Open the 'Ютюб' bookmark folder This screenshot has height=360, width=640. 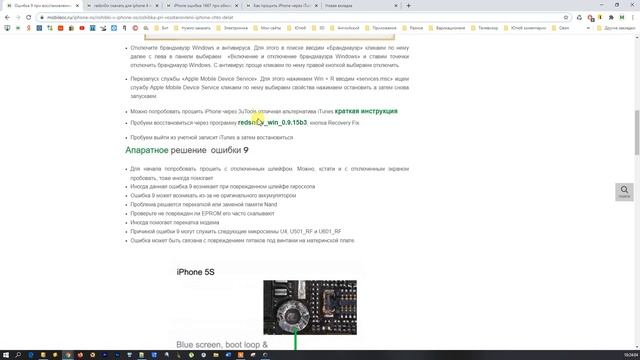(297, 28)
